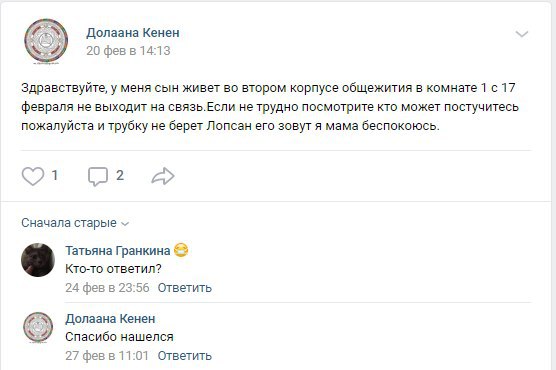Image resolution: width=556 pixels, height=370 pixels.
Task: Reply to the 'Кто-то ответил?' comment
Action: pos(185,288)
